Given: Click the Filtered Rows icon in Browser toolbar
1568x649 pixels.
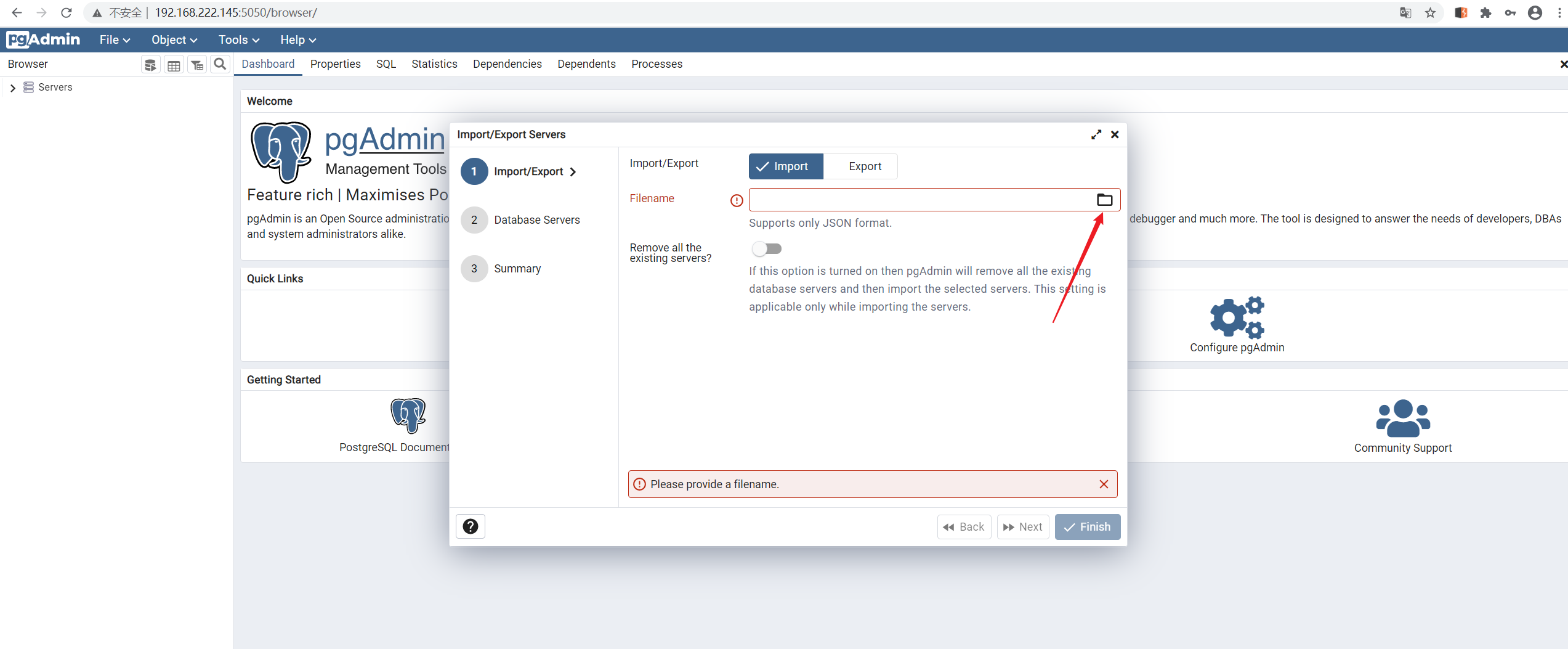Looking at the screenshot, I should click(x=197, y=65).
